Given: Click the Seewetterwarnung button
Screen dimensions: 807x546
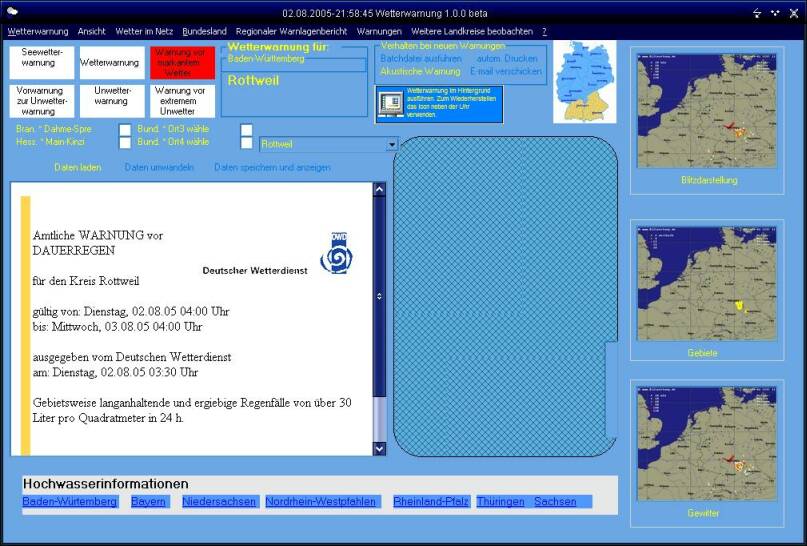Looking at the screenshot, I should pyautogui.click(x=42, y=63).
